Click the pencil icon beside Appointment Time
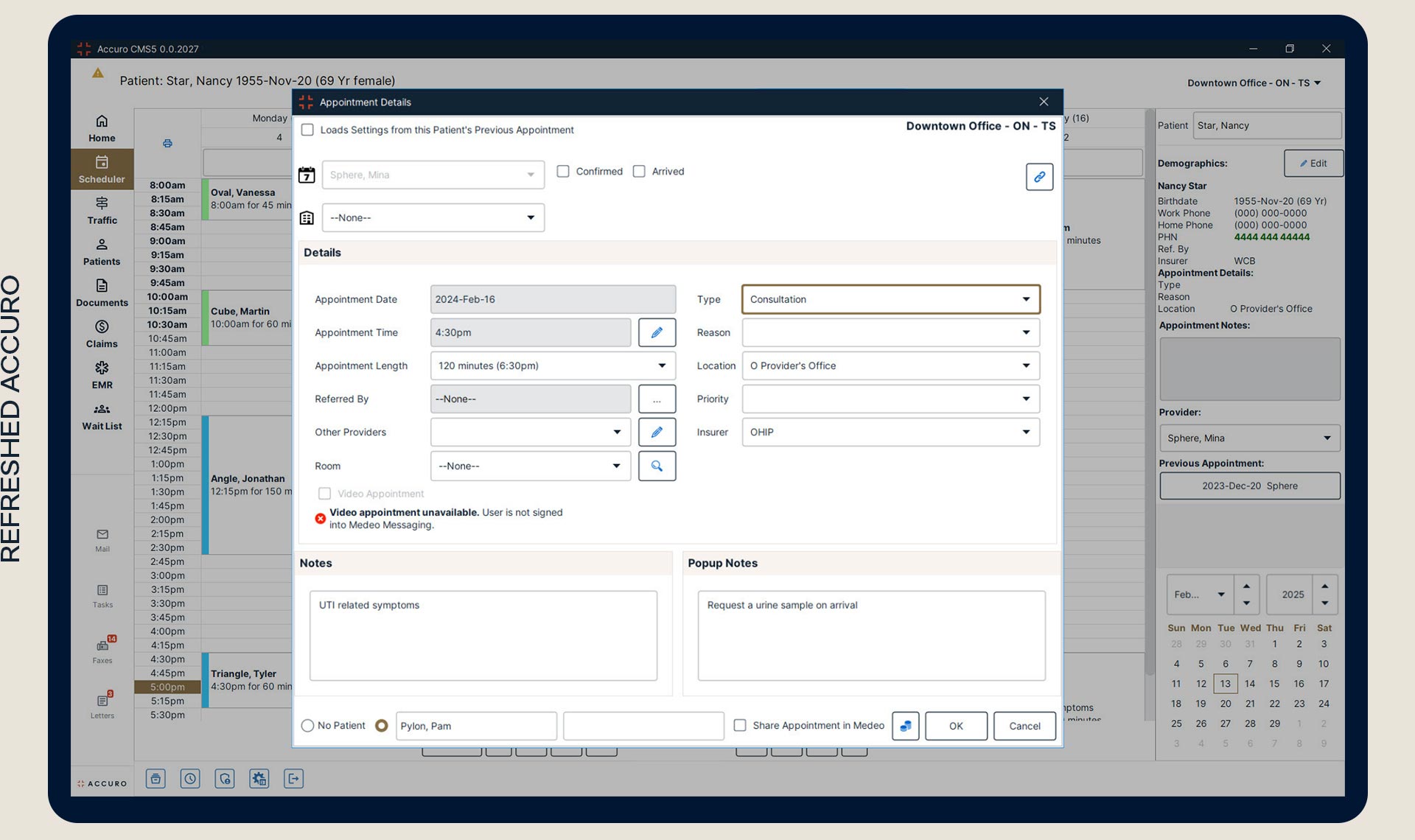Screen dimensions: 1415x840 [657, 332]
